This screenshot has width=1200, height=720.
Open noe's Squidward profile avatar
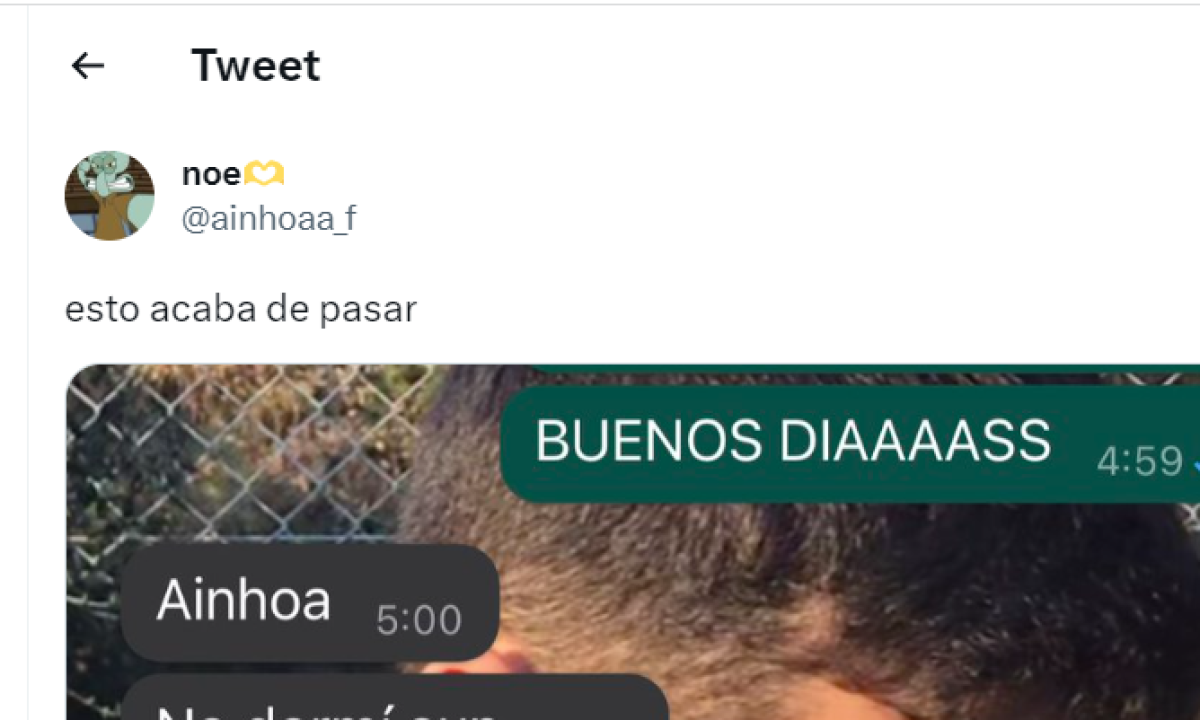[x=110, y=195]
